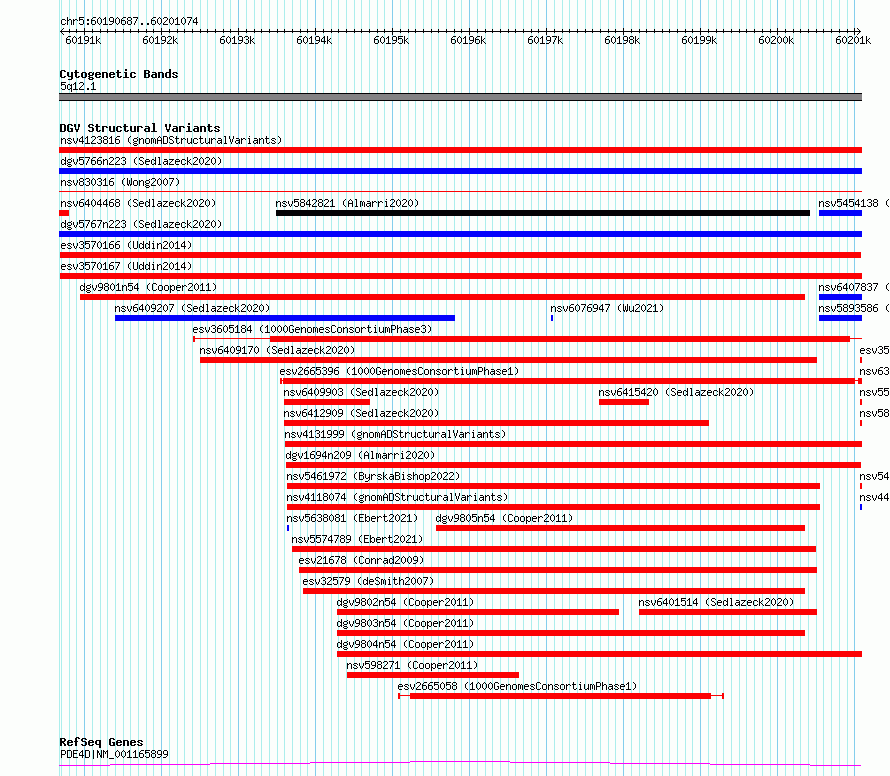Click the 5q12.1 band label

click(x=78, y=86)
